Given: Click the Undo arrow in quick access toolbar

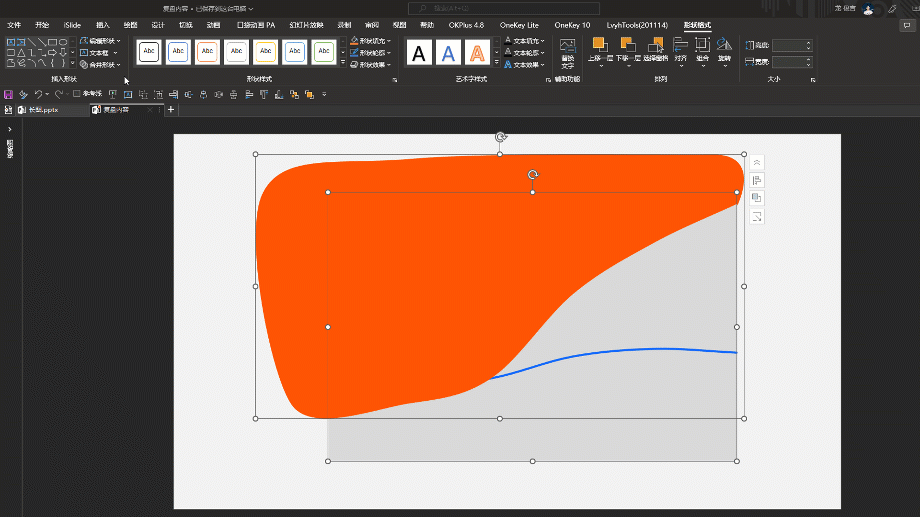Looking at the screenshot, I should point(38,94).
